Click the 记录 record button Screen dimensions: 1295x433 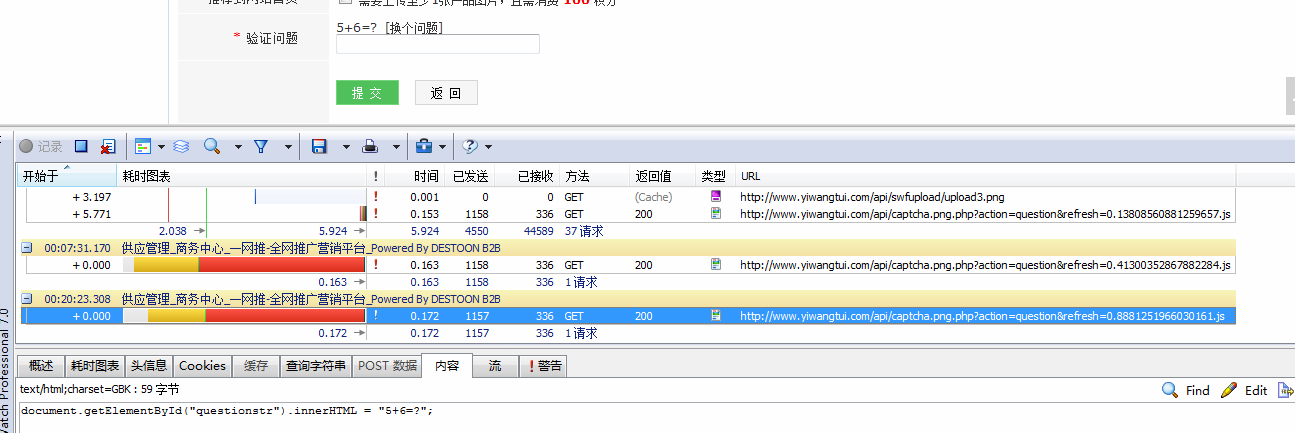tap(41, 147)
